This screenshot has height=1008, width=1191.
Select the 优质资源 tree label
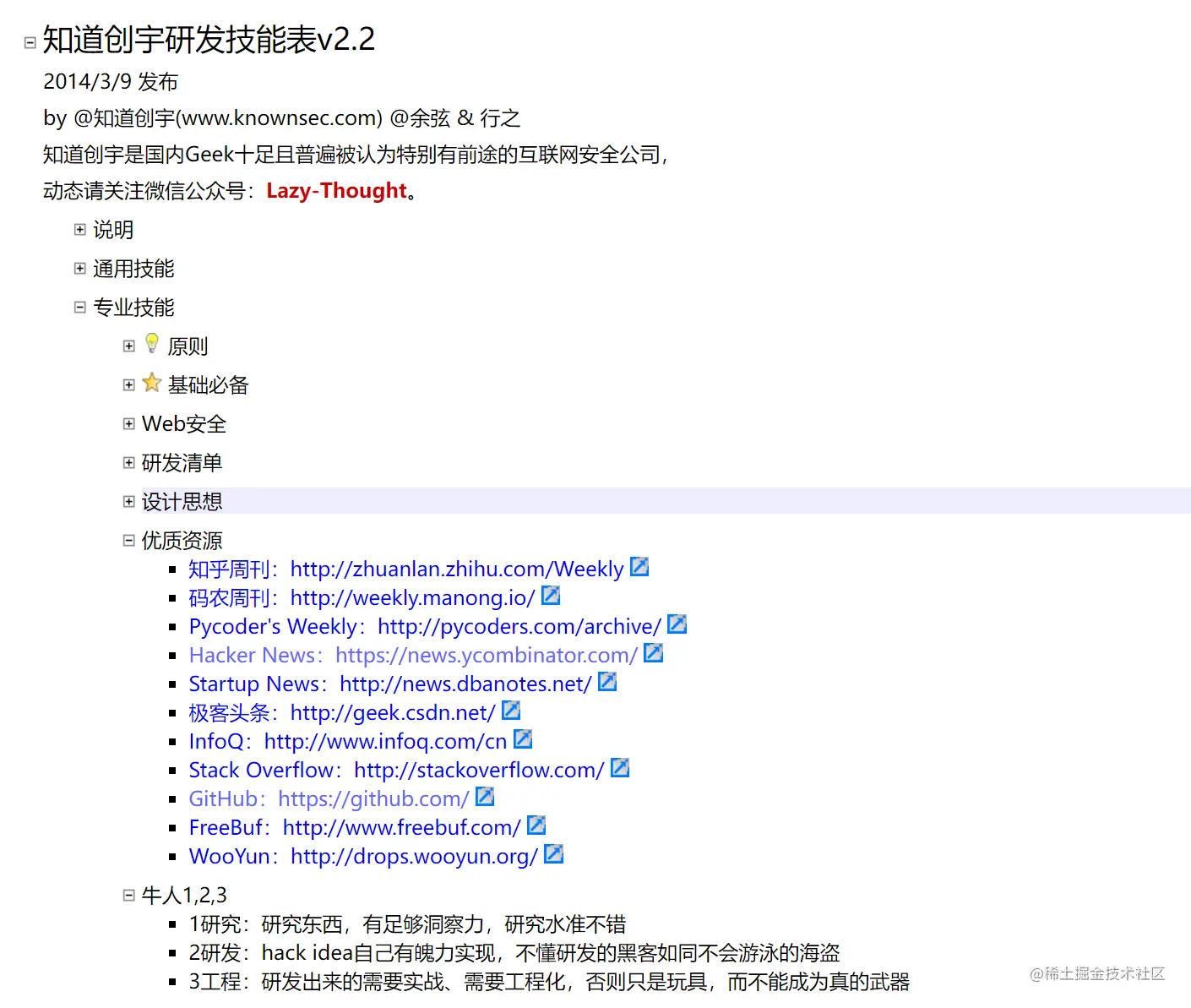tap(182, 541)
